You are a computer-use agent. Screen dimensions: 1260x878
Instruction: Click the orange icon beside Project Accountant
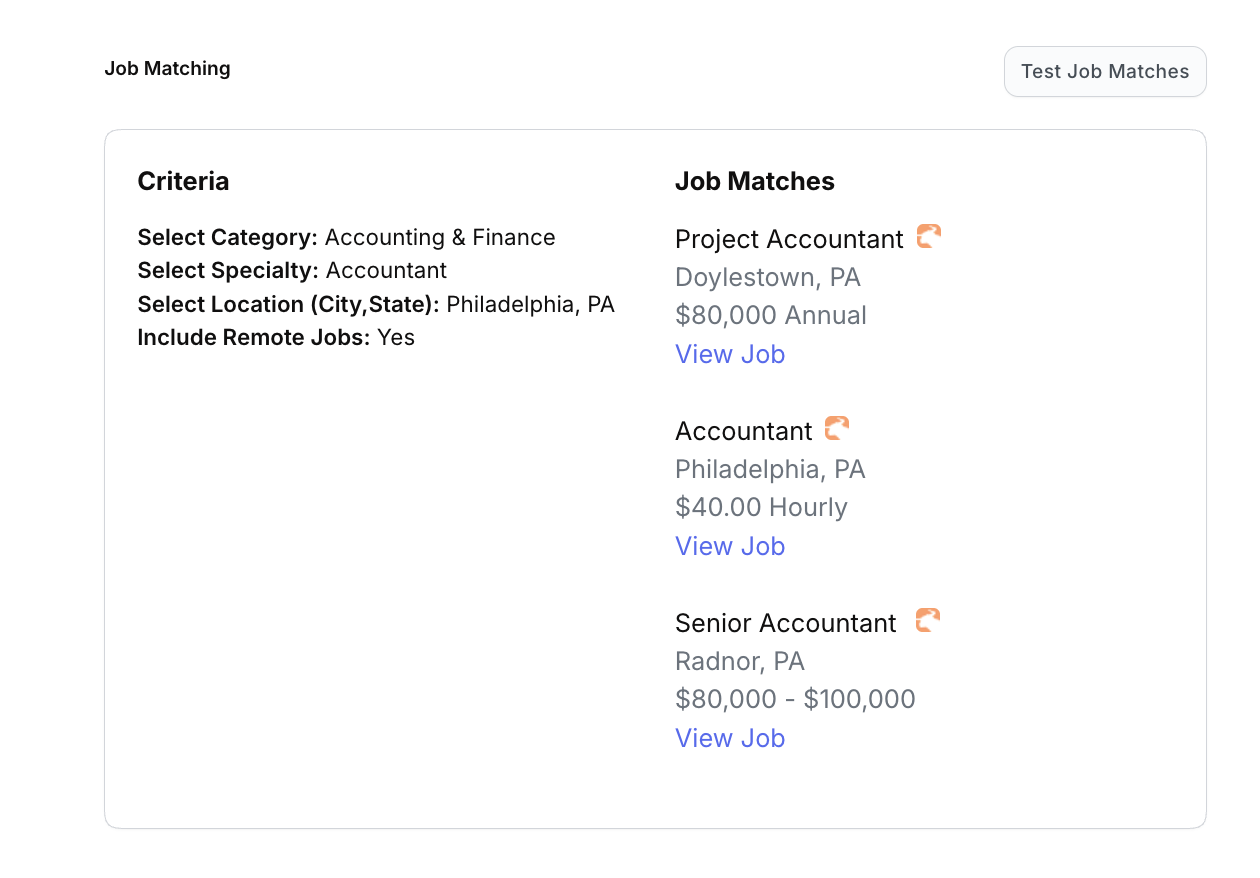(929, 237)
